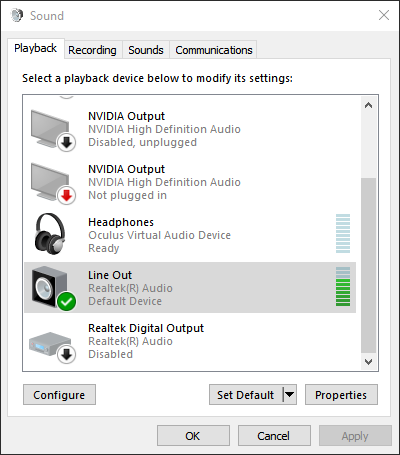Viewport: 400px width, 455px height.
Task: Click the Configure button
Action: click(x=59, y=395)
